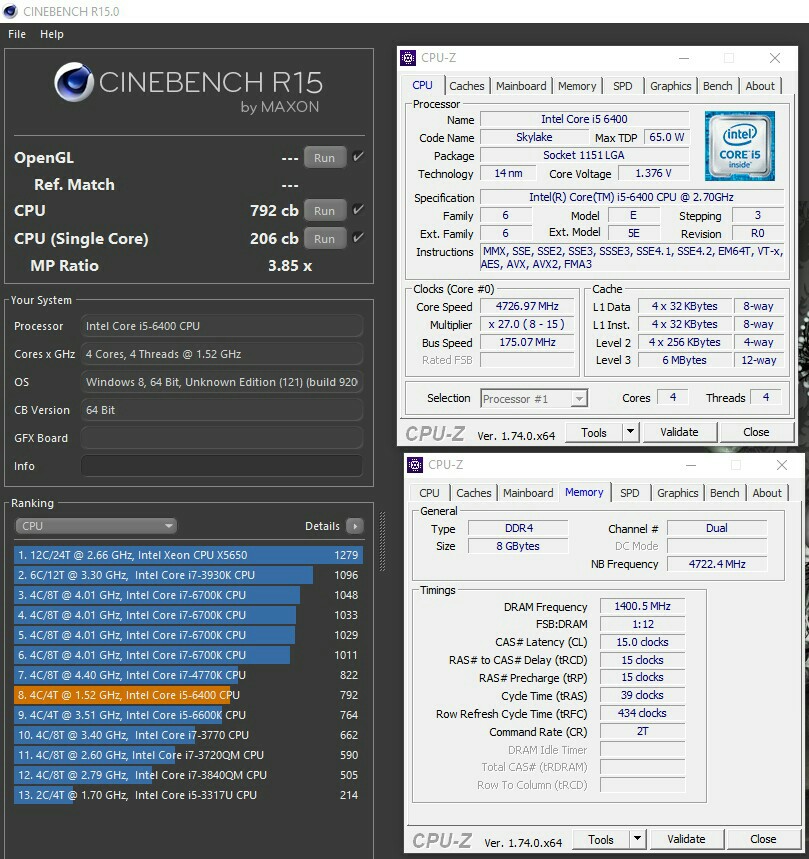Select CPU tab in upper CPU-Z window

pyautogui.click(x=422, y=85)
